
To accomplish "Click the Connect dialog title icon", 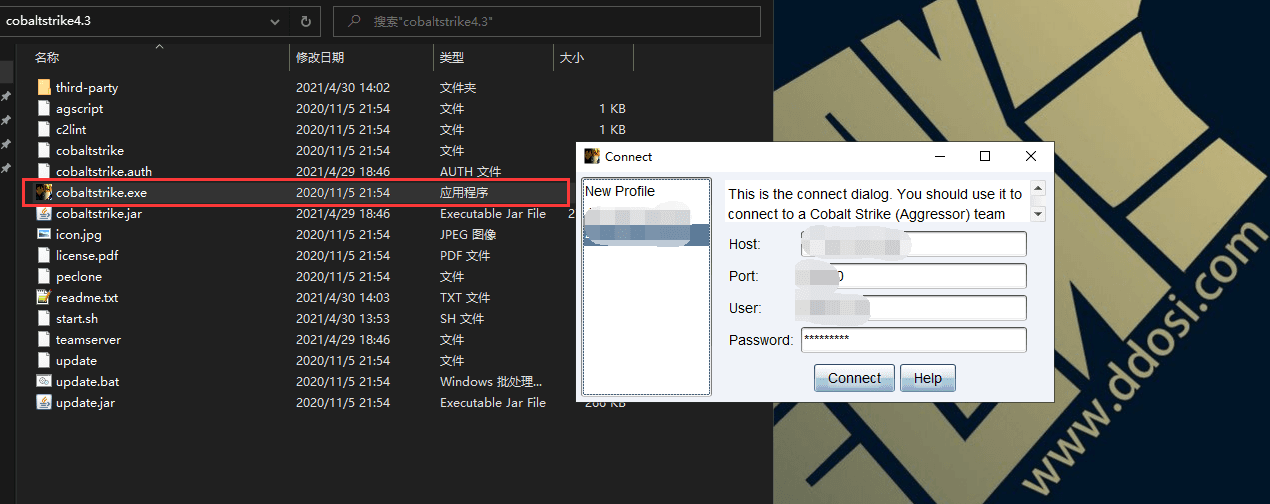I will [x=592, y=156].
